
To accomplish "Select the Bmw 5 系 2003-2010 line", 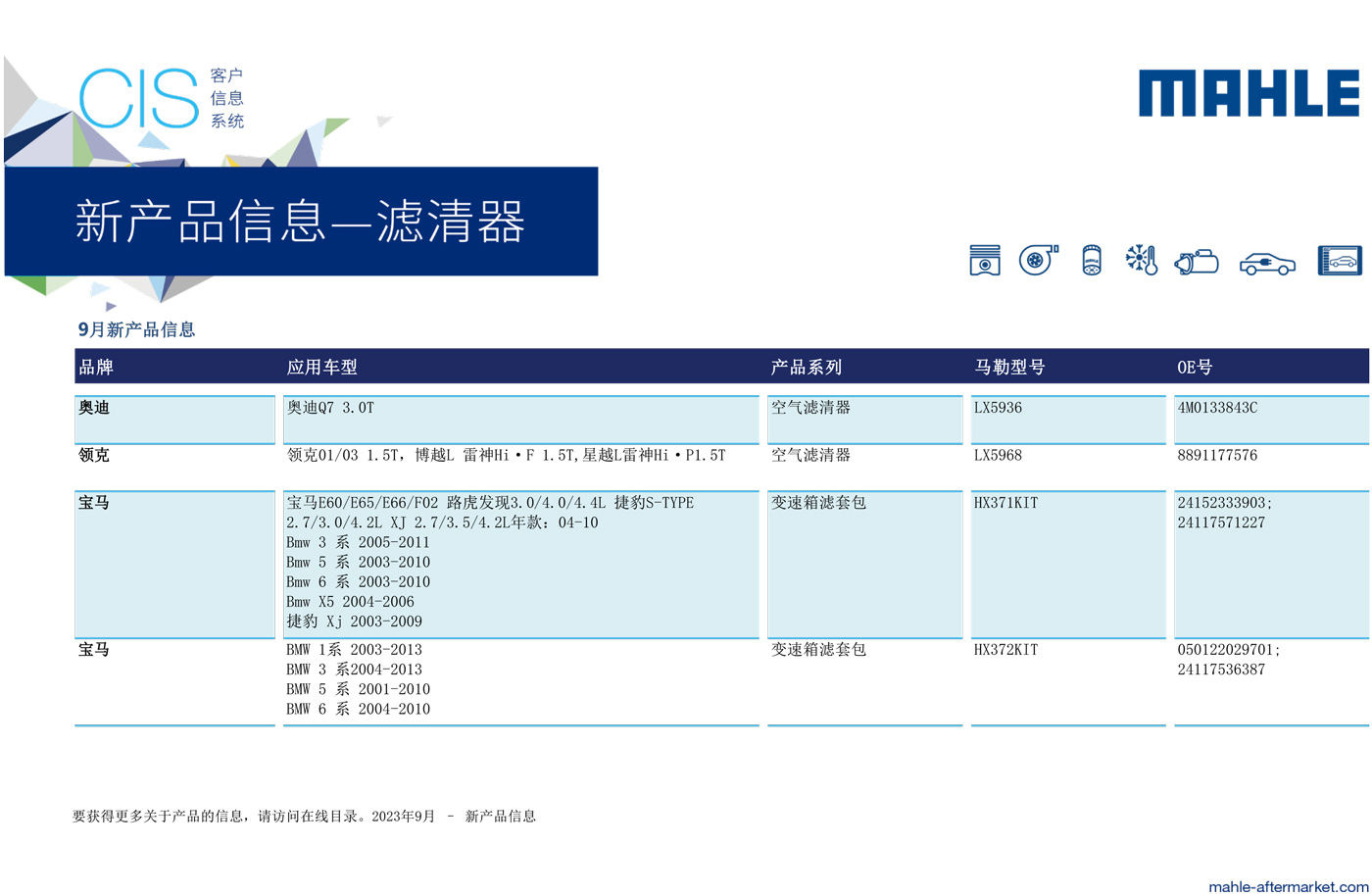I will pos(358,562).
